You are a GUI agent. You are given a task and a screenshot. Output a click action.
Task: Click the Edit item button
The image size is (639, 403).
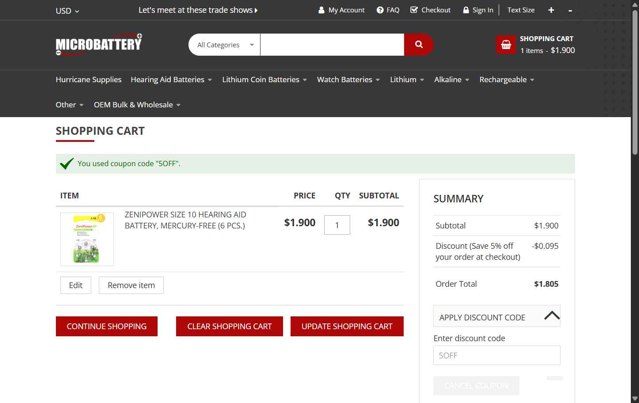pos(76,285)
